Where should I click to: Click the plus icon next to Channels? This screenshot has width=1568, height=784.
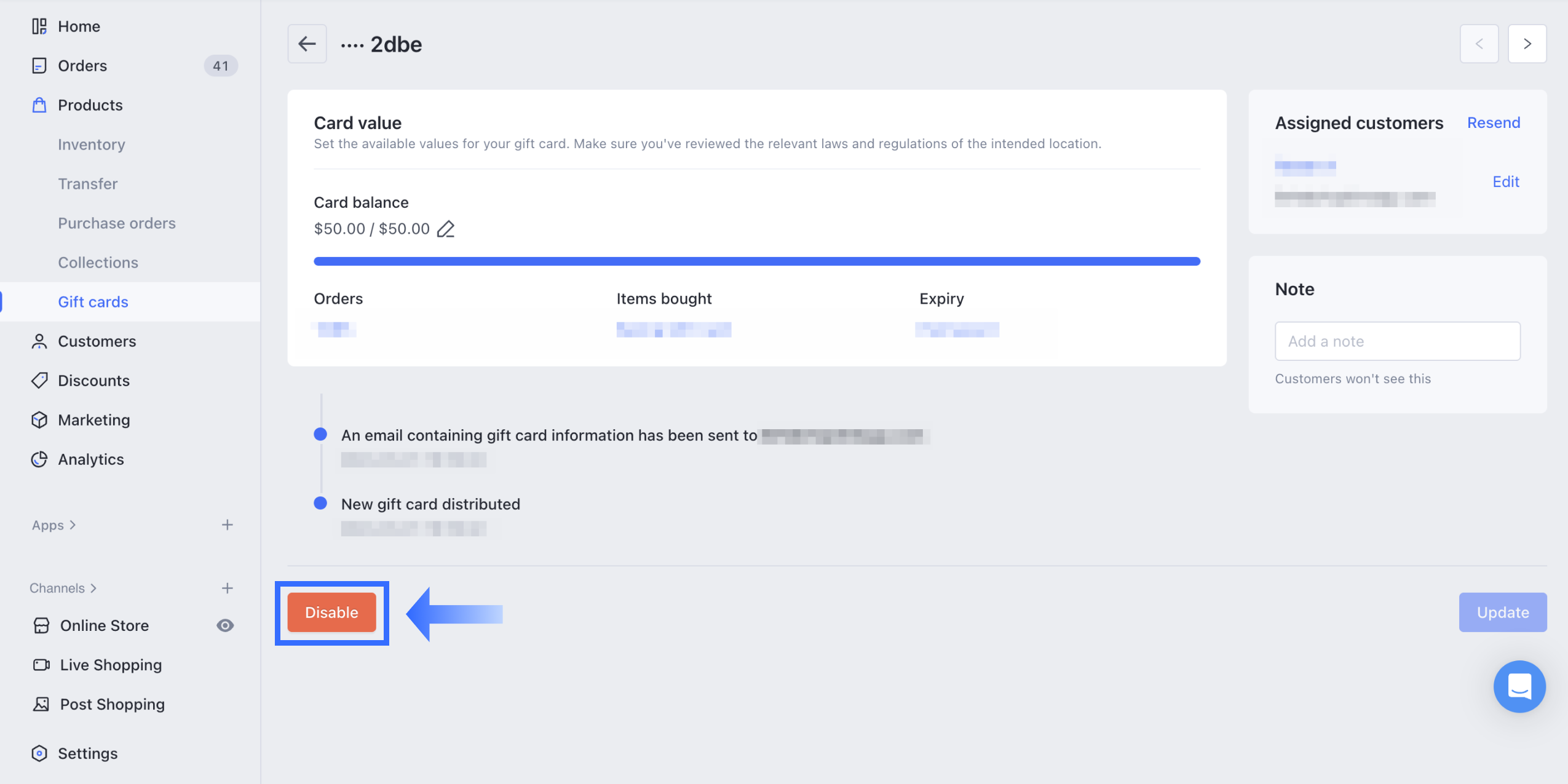227,588
